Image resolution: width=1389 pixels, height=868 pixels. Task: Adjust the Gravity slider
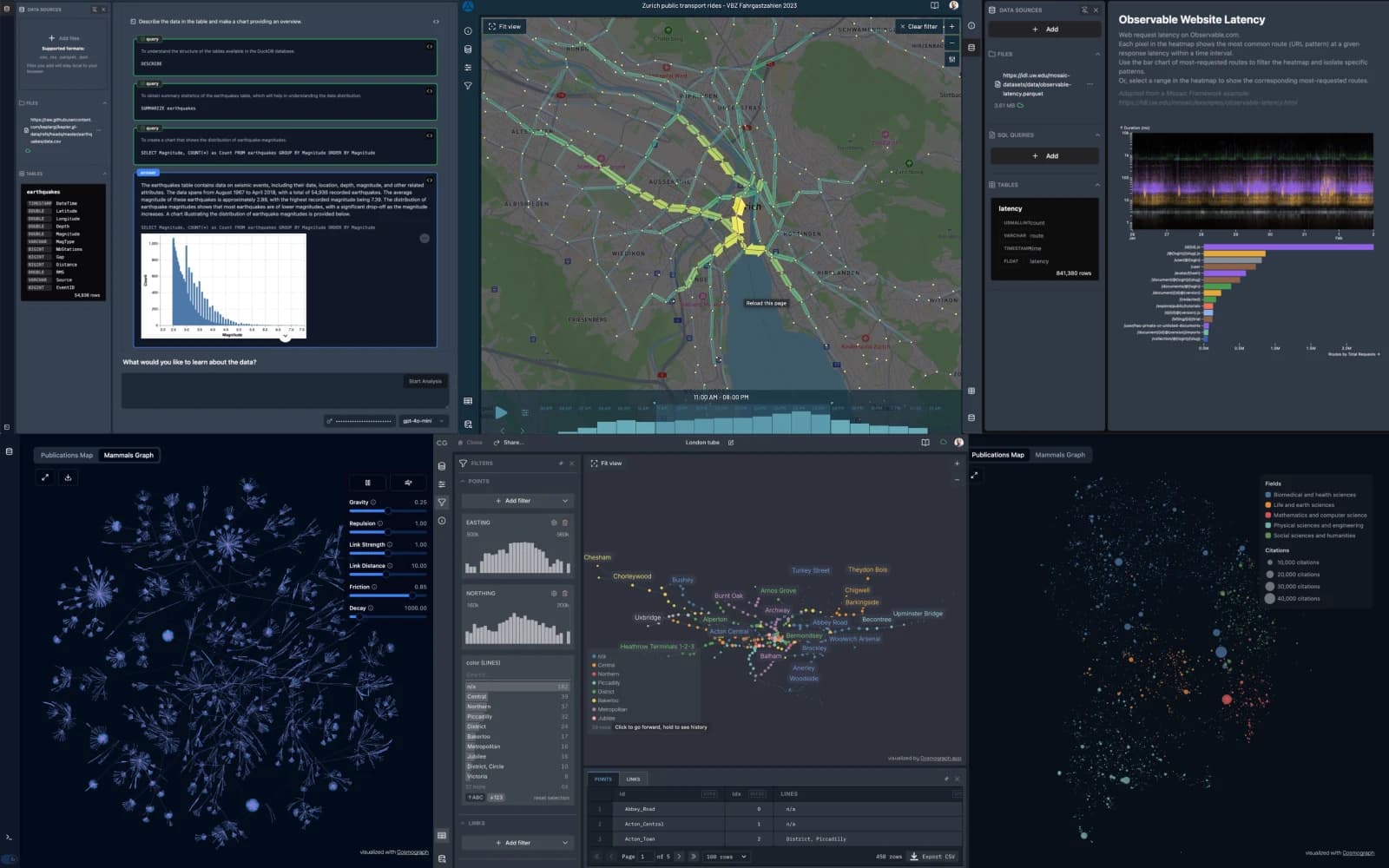(387, 511)
